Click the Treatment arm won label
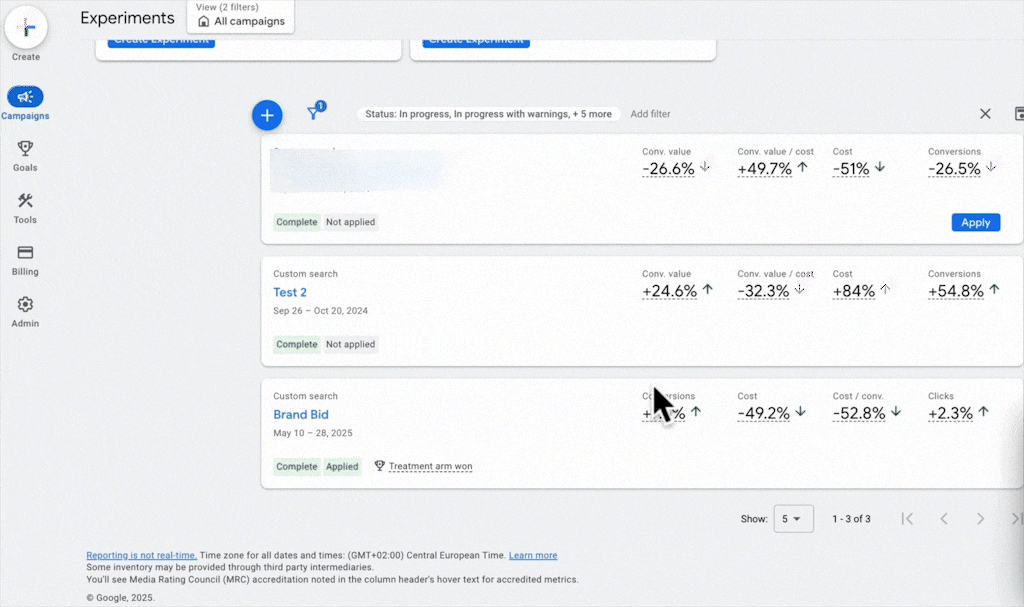This screenshot has width=1024, height=607. coord(430,466)
